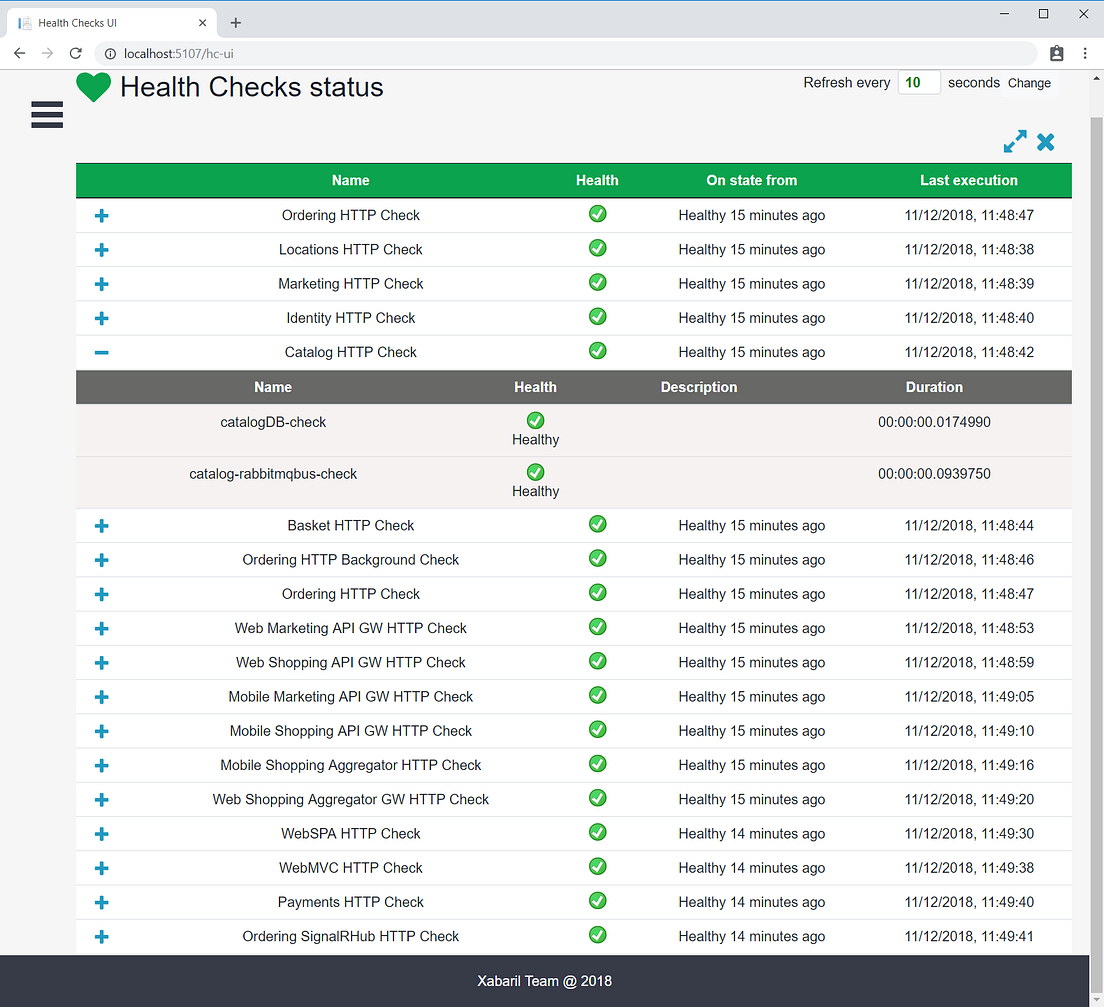
Task: Expand the Ordering SignalRHub HTTP Check row
Action: [x=100, y=936]
